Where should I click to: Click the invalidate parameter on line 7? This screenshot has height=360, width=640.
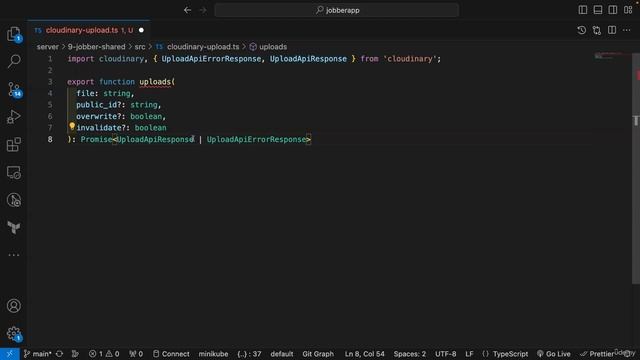[99, 128]
